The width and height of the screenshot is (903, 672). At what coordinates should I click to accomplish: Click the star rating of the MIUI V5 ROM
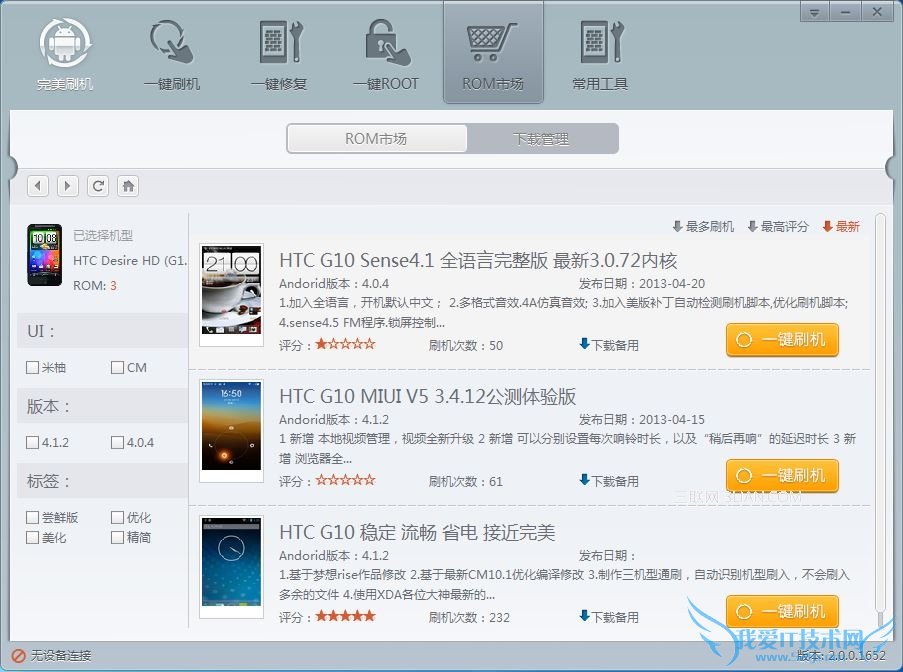346,480
